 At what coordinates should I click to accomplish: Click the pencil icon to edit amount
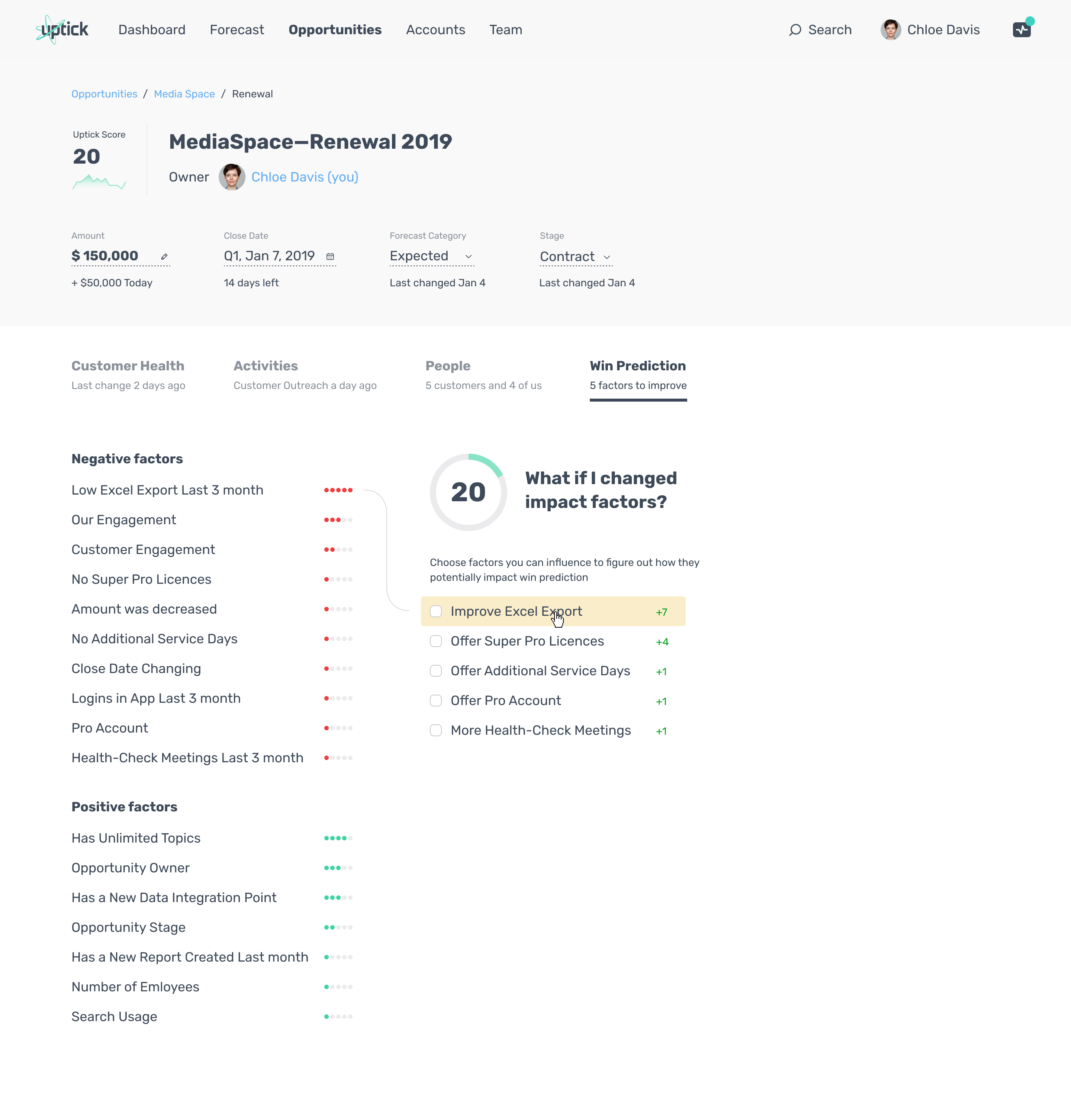[x=164, y=257]
